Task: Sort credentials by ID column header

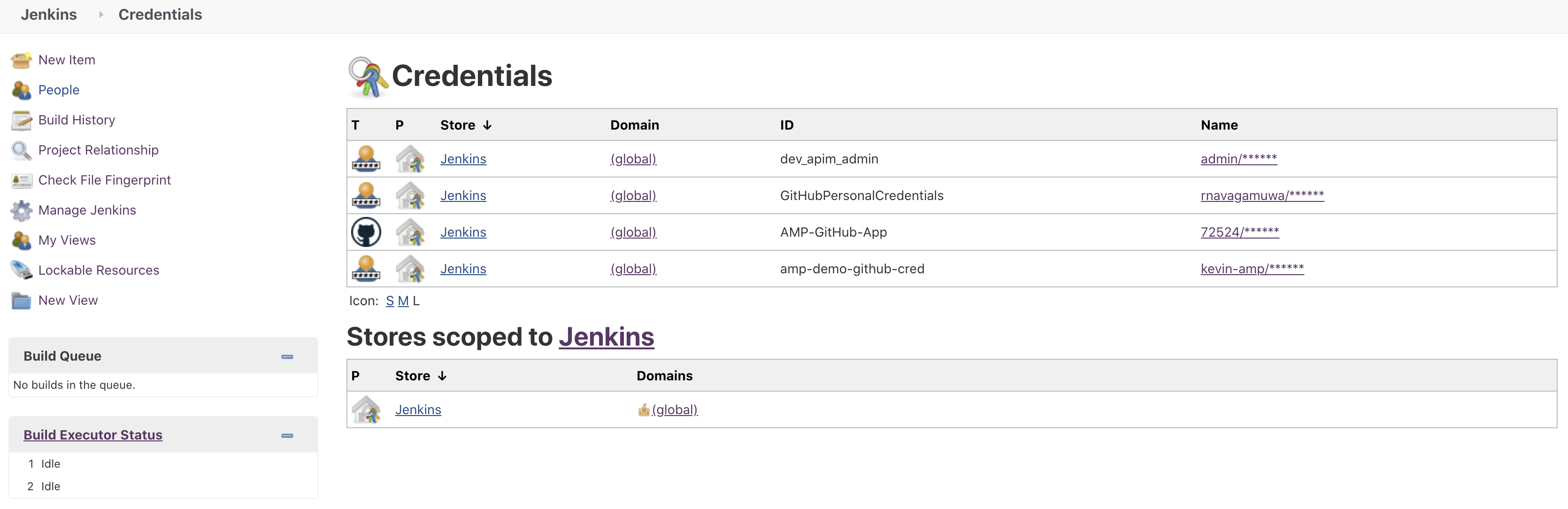Action: (x=786, y=125)
